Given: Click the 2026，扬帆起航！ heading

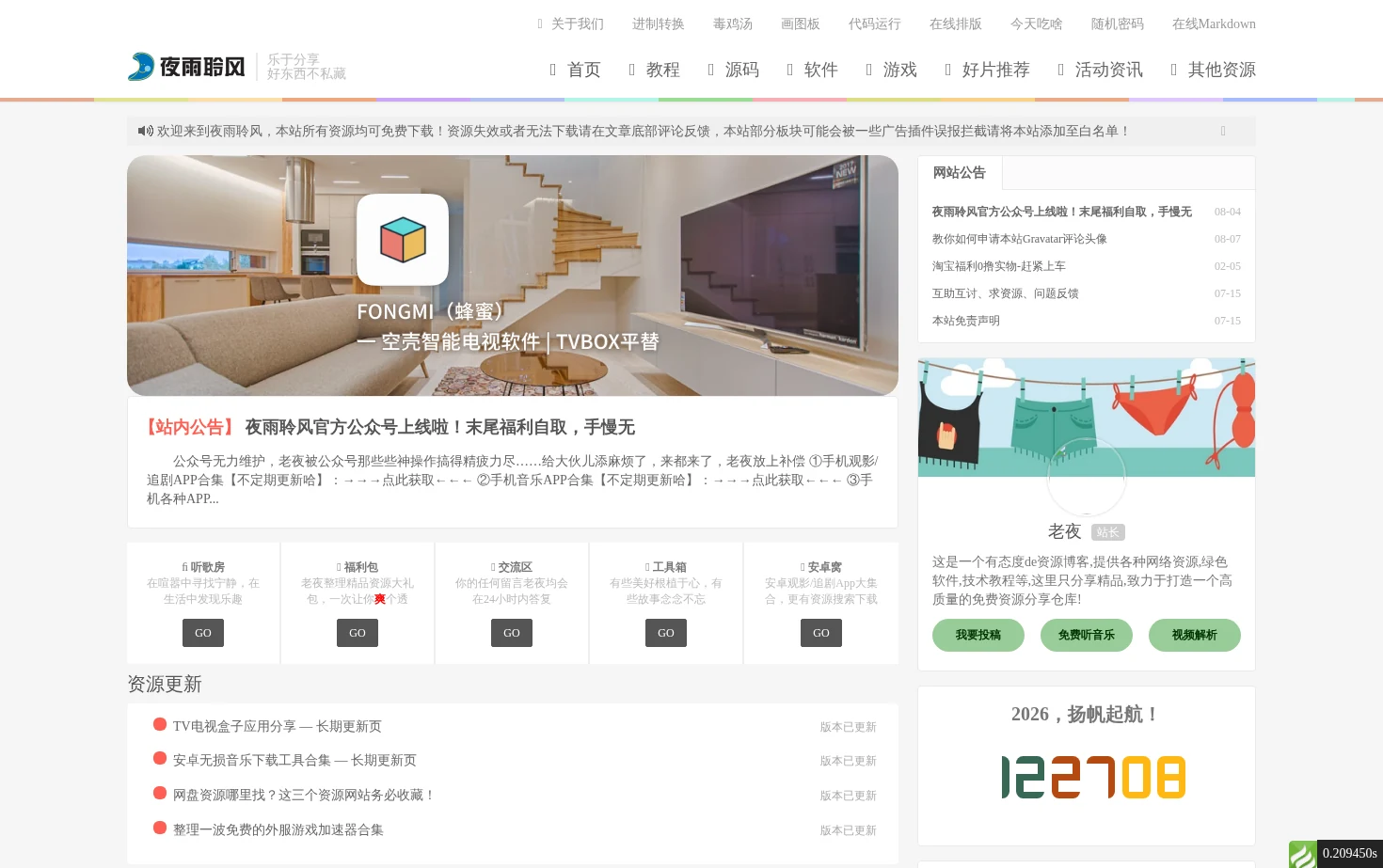Looking at the screenshot, I should (1087, 714).
